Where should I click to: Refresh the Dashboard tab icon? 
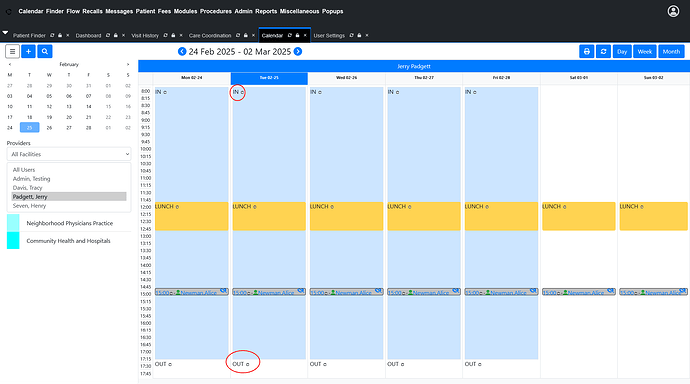click(x=108, y=35)
